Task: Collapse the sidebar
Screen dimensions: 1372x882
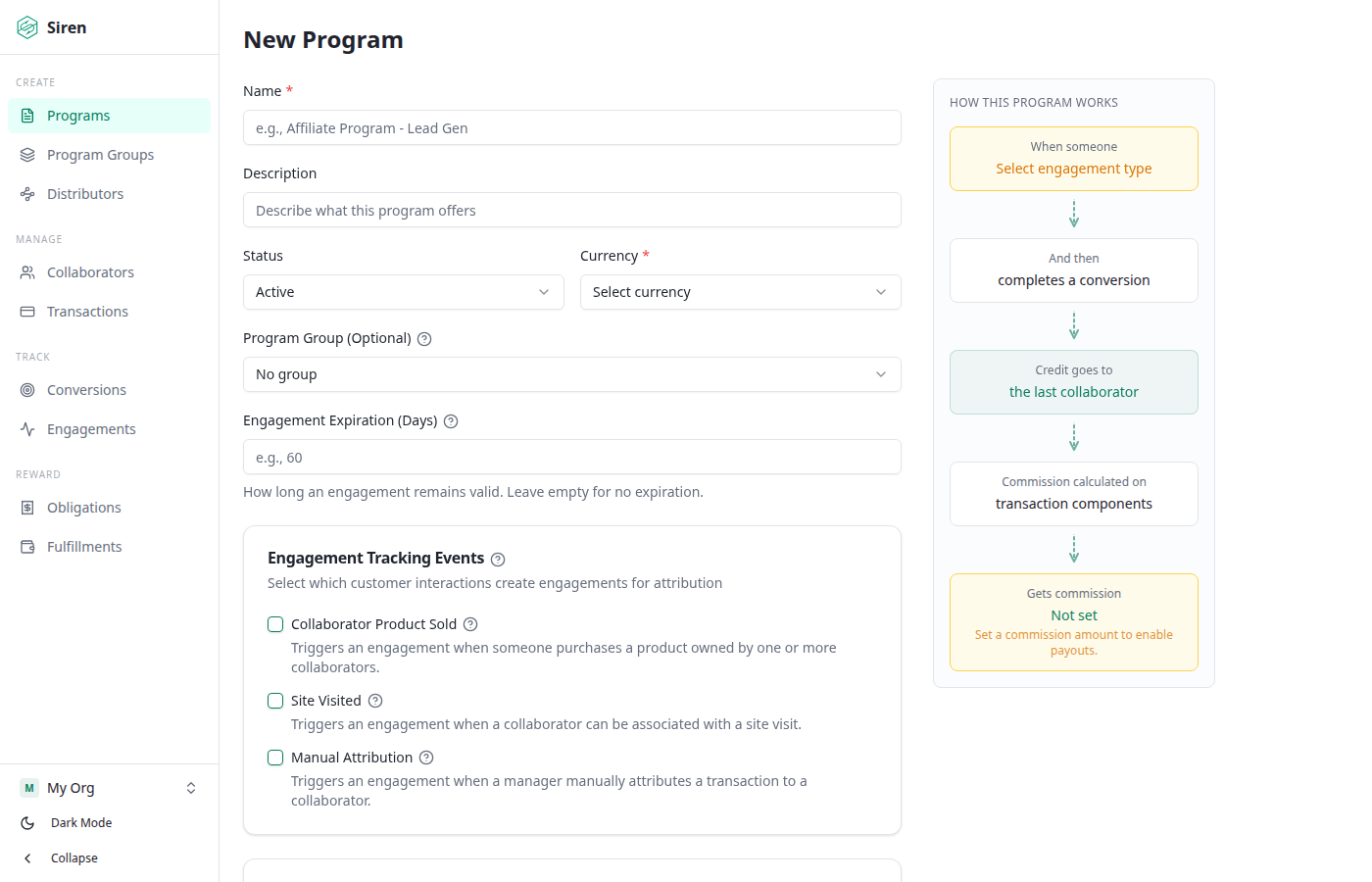Action: click(x=73, y=858)
